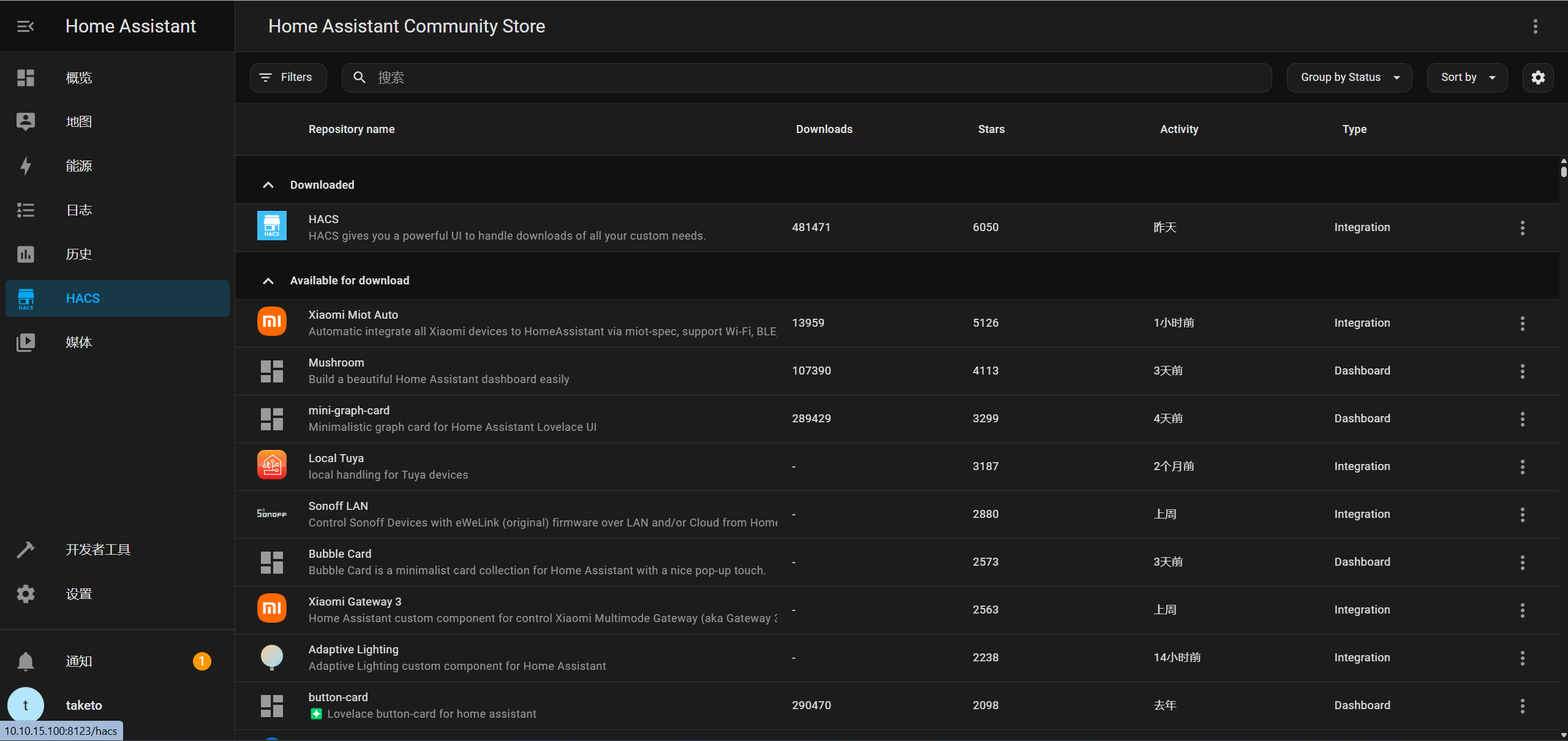
Task: Click the search magnifier icon
Action: tap(360, 78)
